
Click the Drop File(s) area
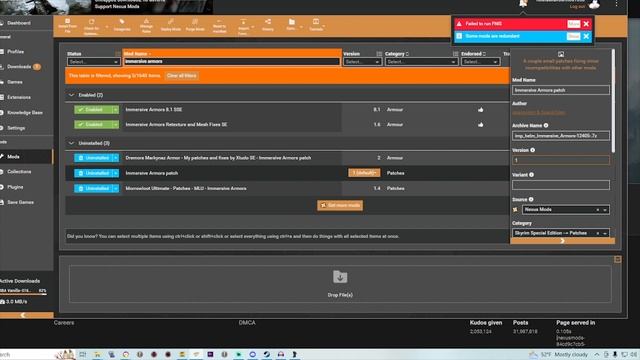pyautogui.click(x=340, y=284)
